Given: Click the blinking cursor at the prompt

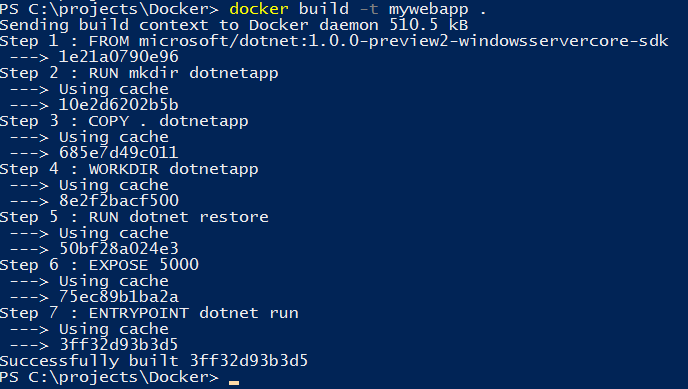Looking at the screenshot, I should 234,383.
